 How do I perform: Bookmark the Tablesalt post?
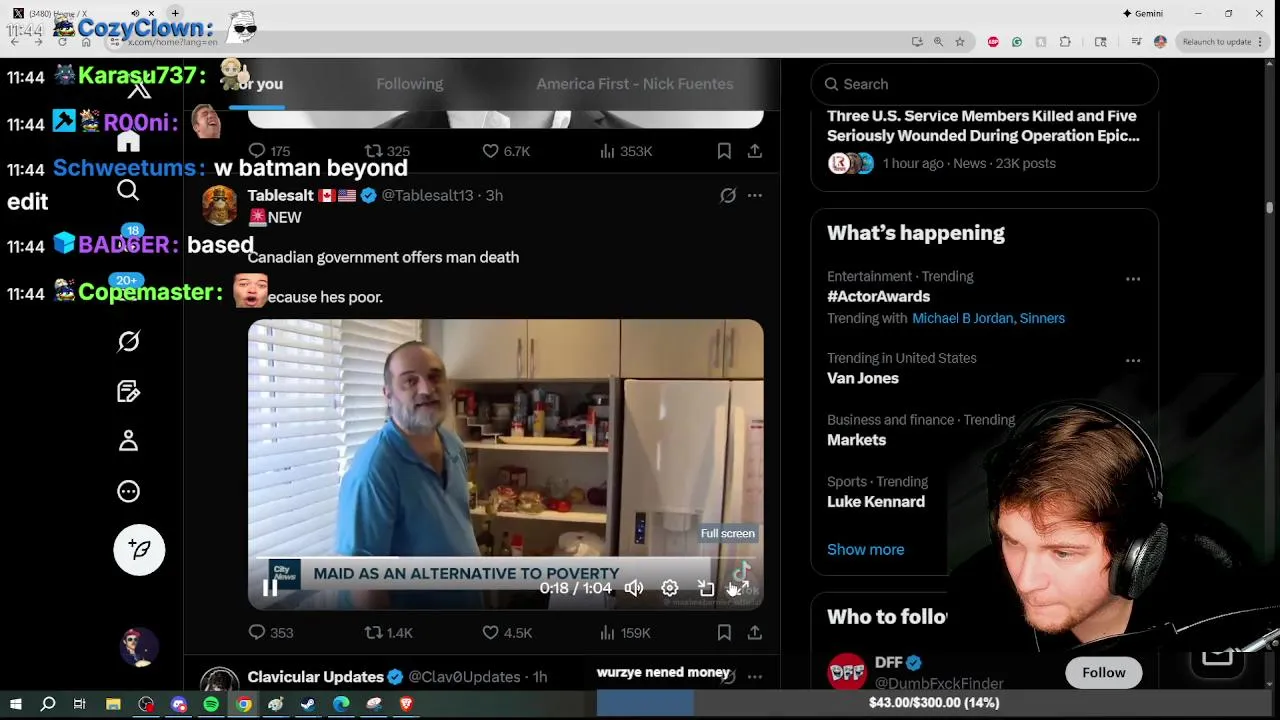tap(724, 632)
